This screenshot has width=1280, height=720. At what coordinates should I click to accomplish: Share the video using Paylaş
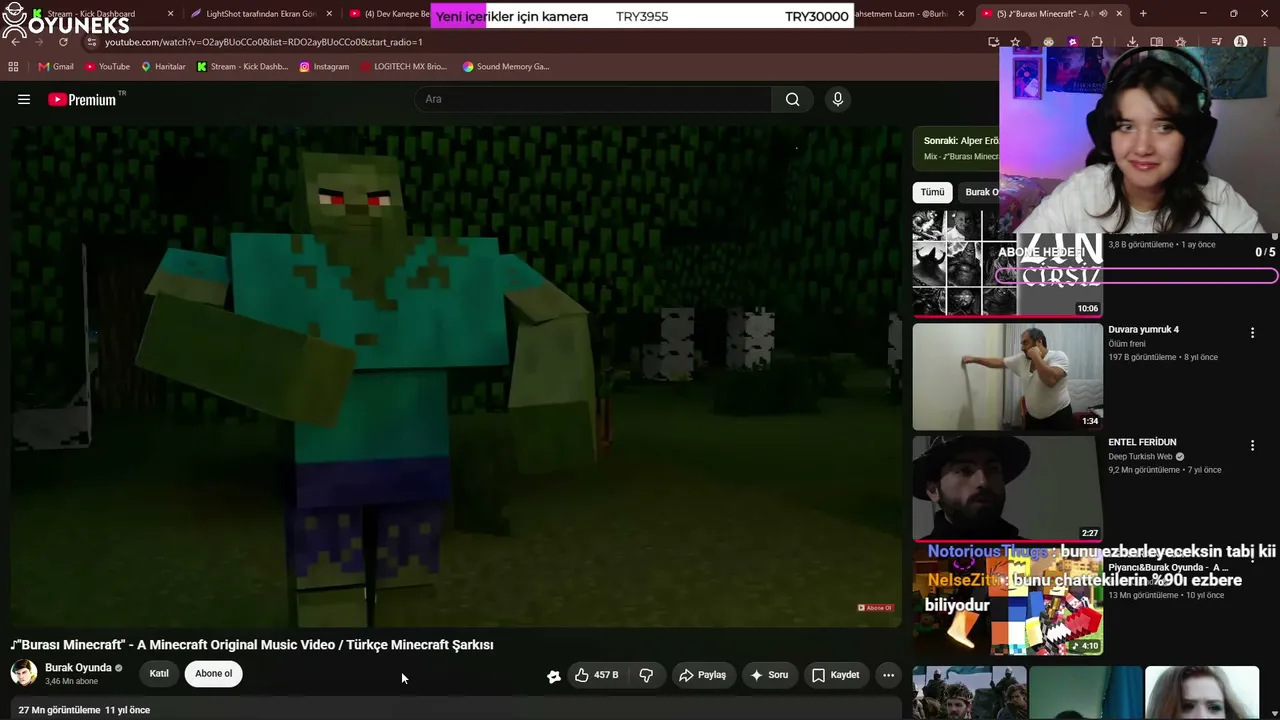[704, 675]
